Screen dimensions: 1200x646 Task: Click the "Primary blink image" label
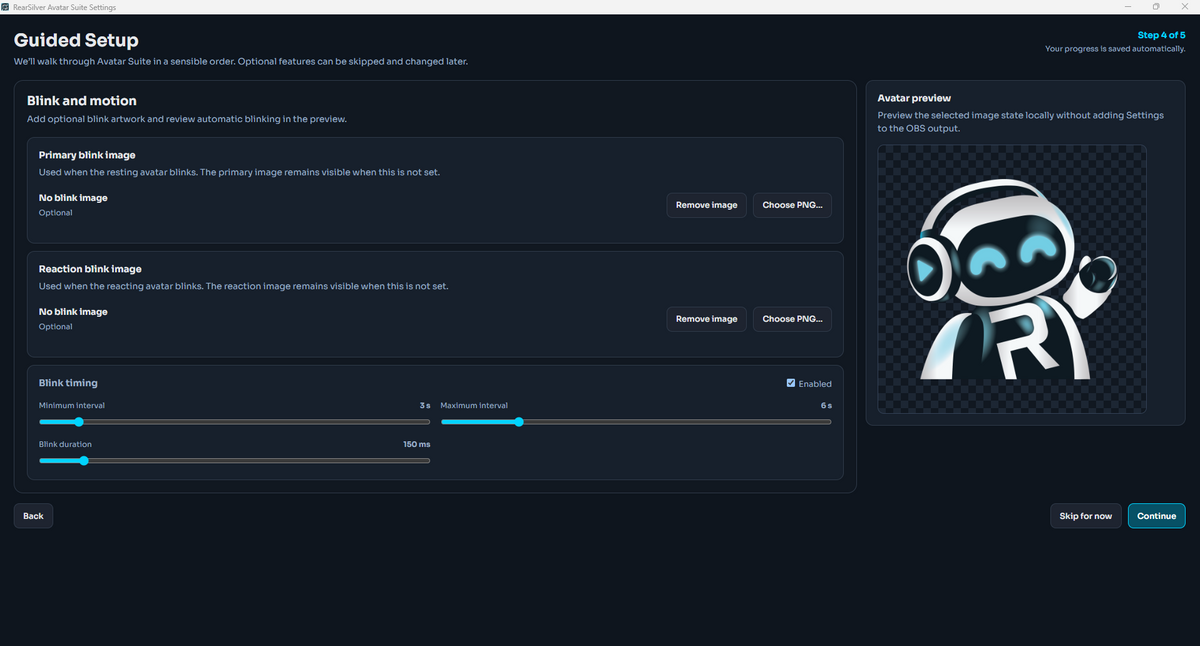(x=87, y=155)
